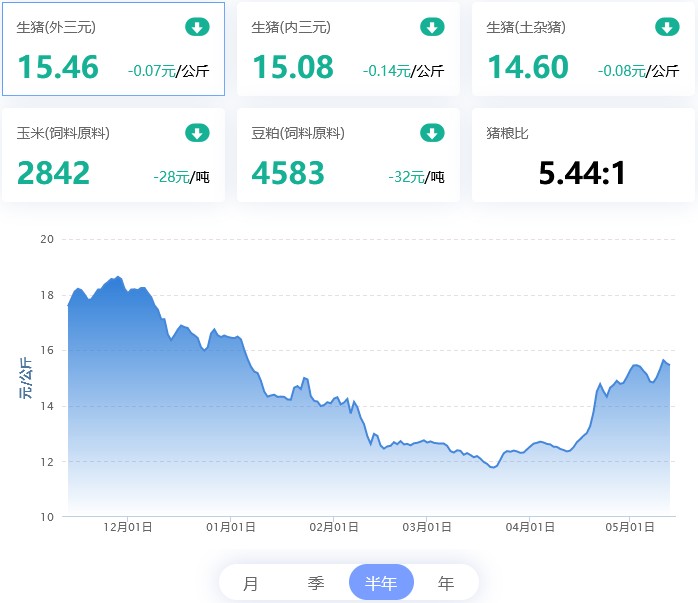
Task: Click the down-arrow icon on 豆粕 card
Action: pos(432,133)
